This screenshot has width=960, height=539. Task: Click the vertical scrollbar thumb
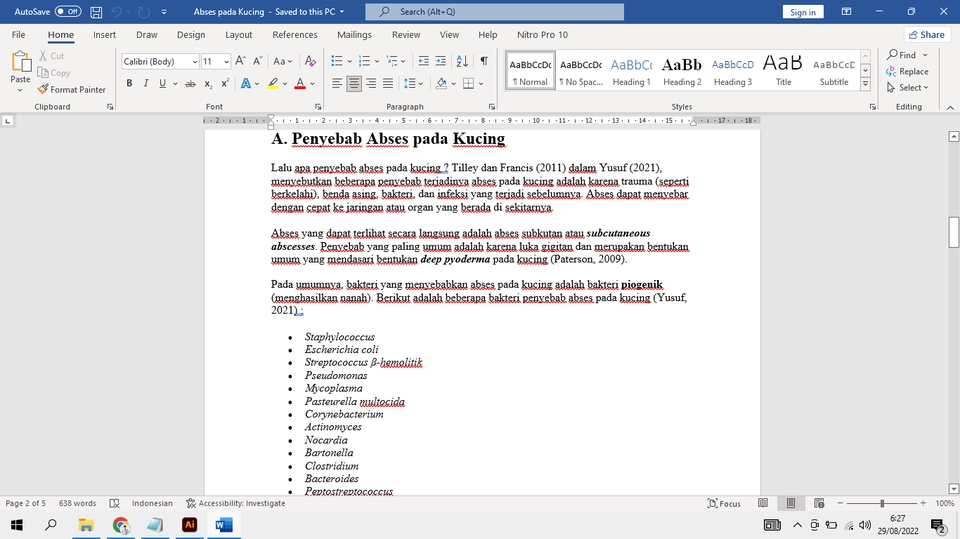tap(953, 232)
